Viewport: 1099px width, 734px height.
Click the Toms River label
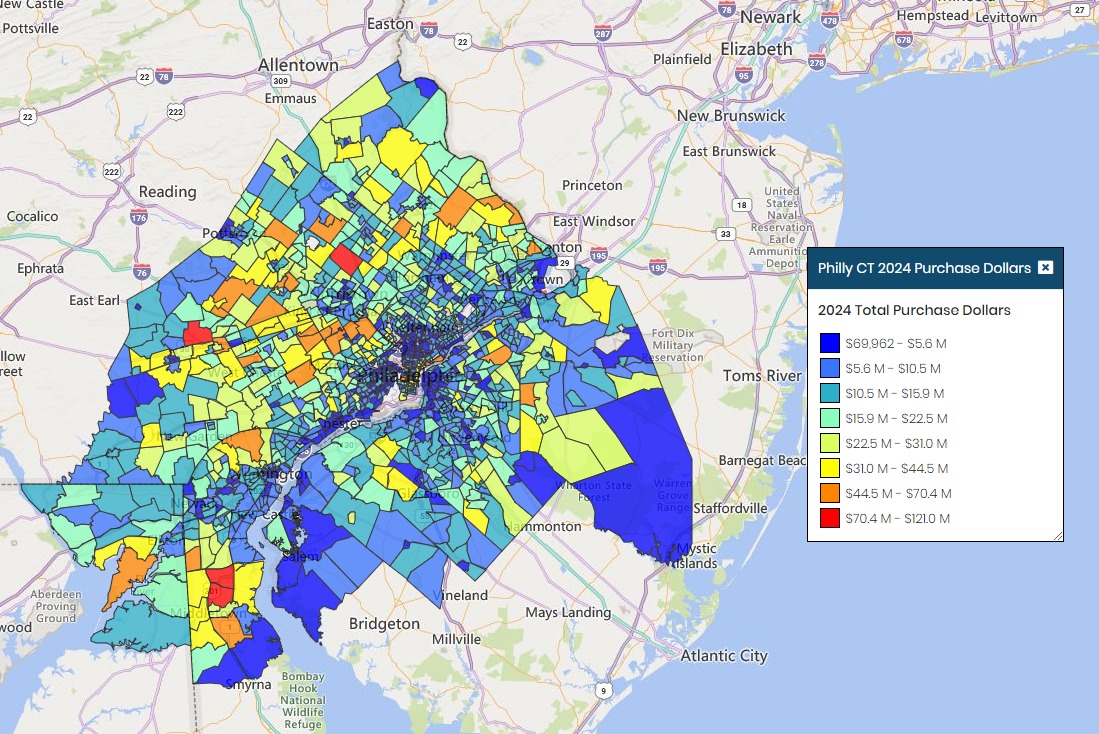pyautogui.click(x=763, y=376)
